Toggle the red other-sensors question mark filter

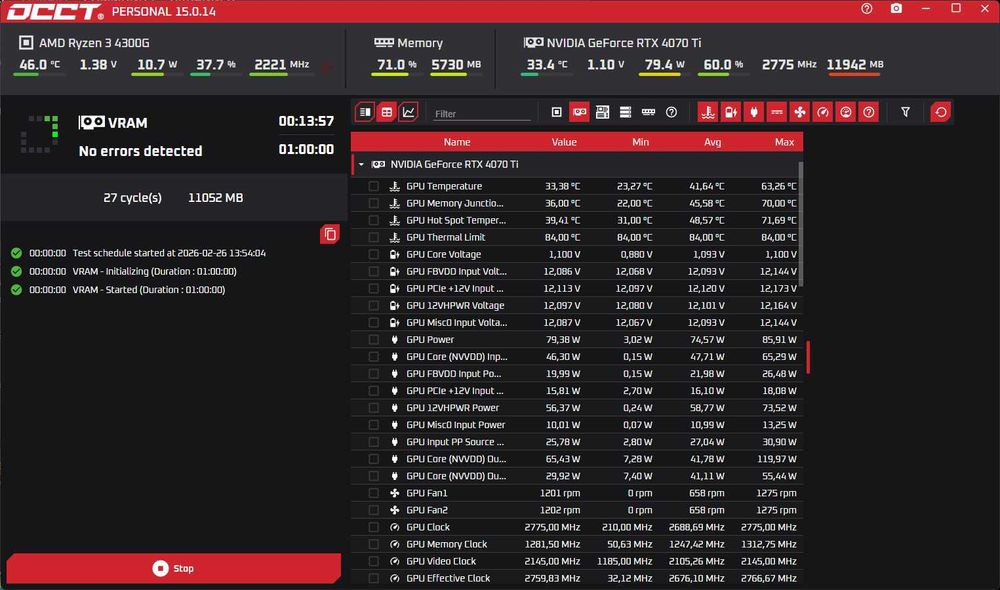[x=869, y=112]
